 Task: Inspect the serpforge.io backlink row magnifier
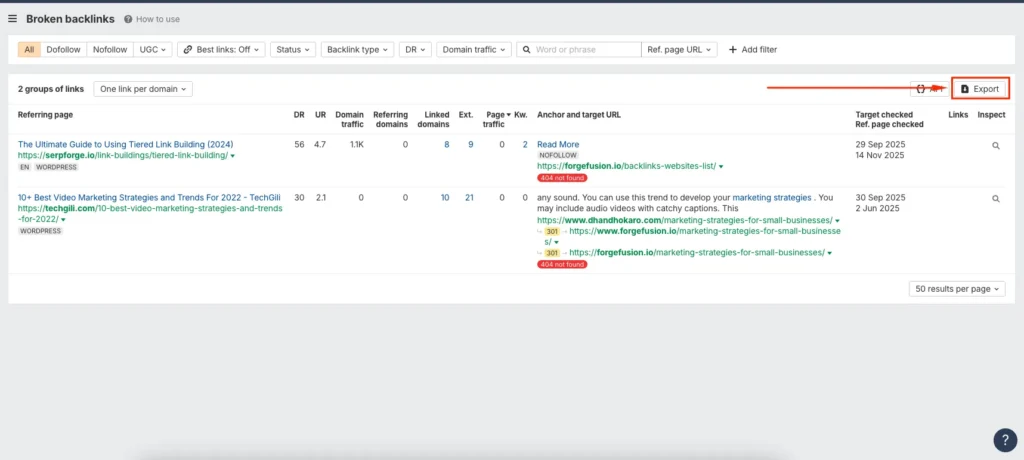(x=995, y=145)
